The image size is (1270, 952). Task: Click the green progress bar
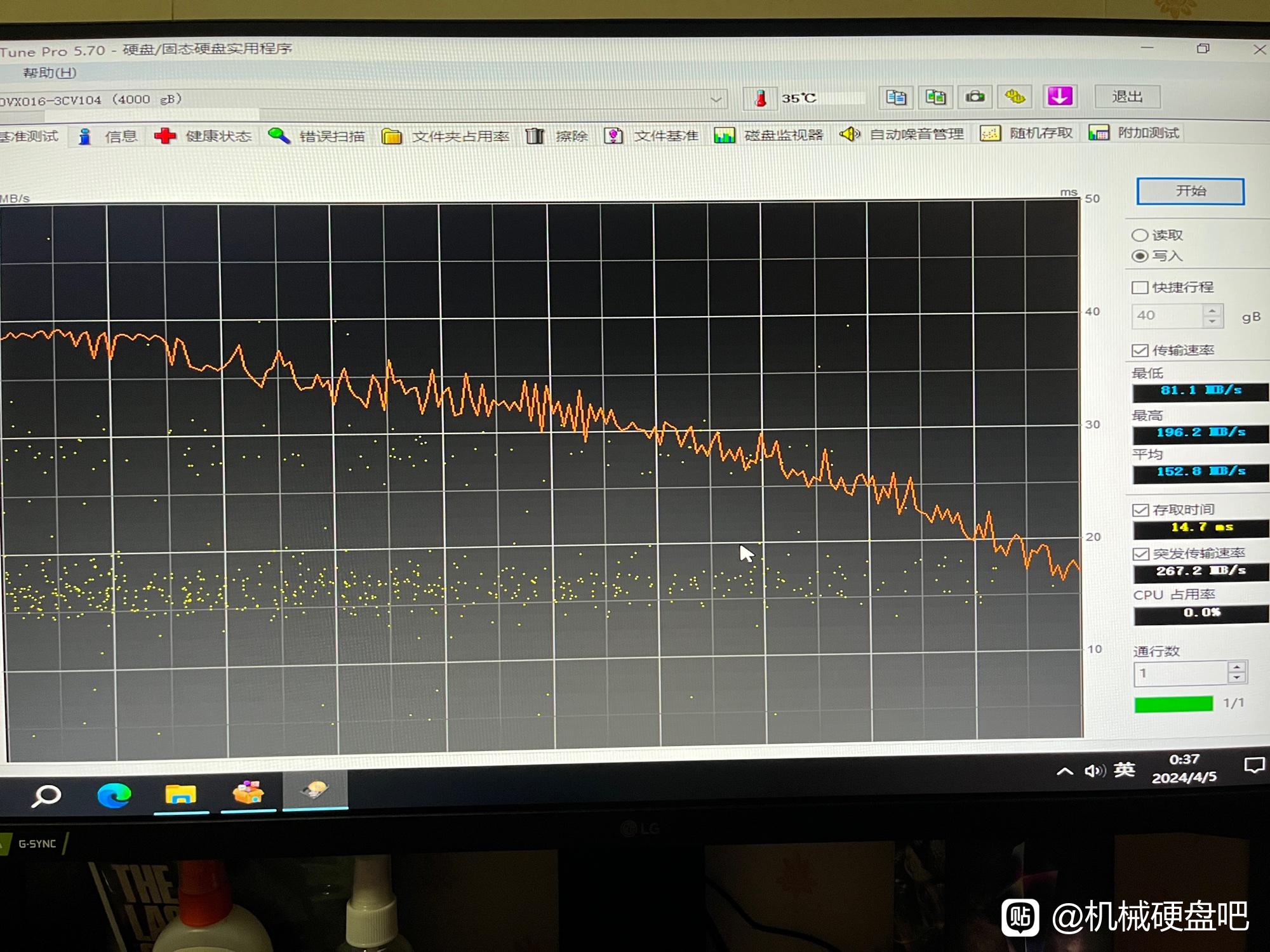[x=1173, y=703]
